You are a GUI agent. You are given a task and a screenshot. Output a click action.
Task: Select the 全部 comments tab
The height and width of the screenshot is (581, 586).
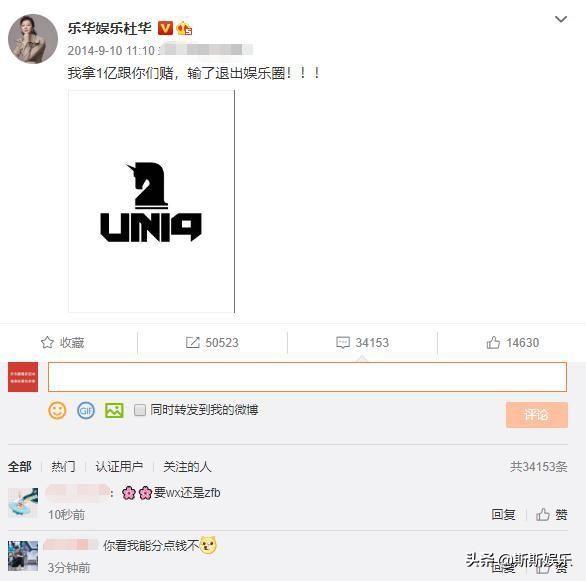coord(19,466)
